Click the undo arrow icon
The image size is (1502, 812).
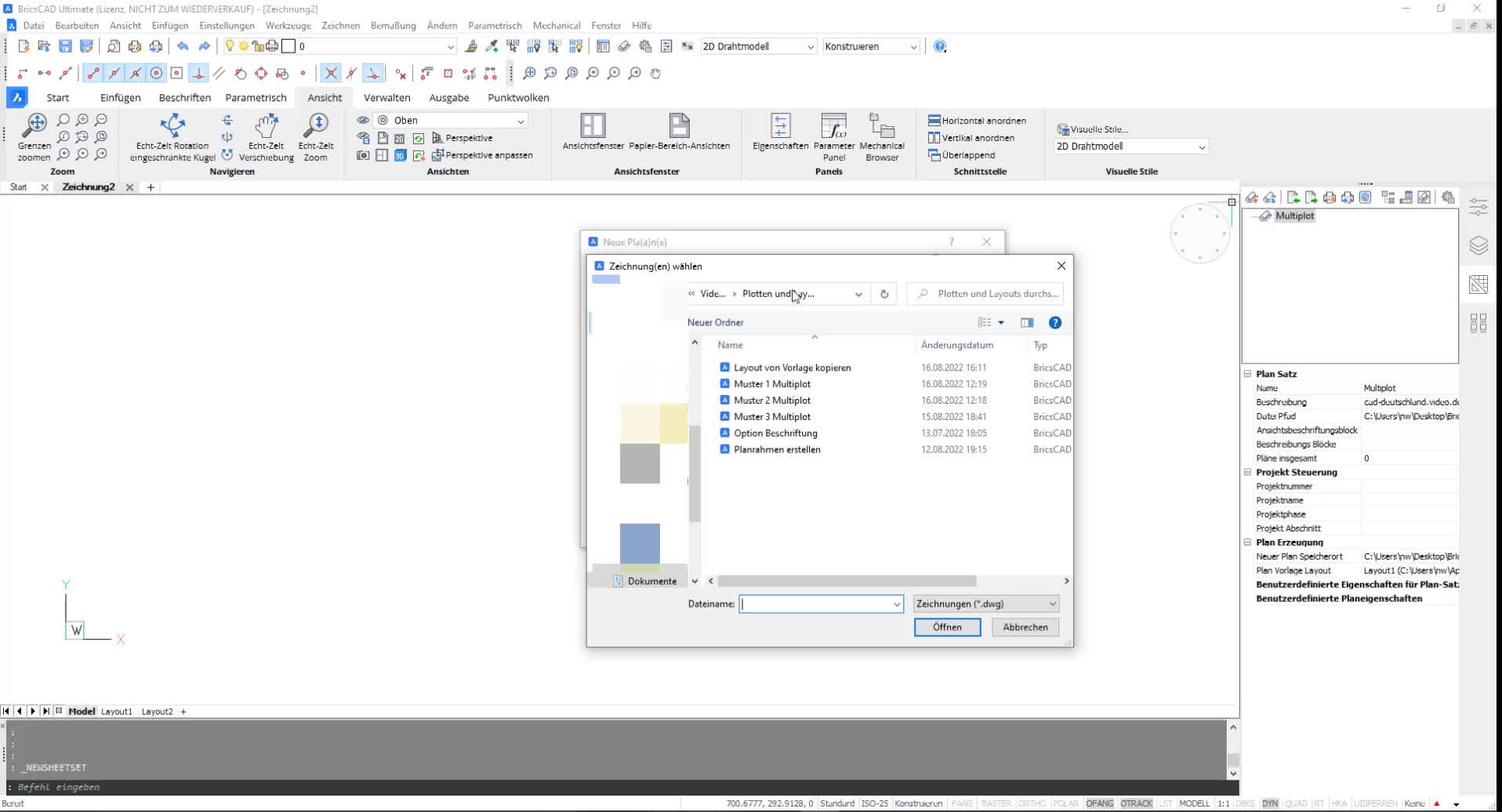click(x=183, y=47)
